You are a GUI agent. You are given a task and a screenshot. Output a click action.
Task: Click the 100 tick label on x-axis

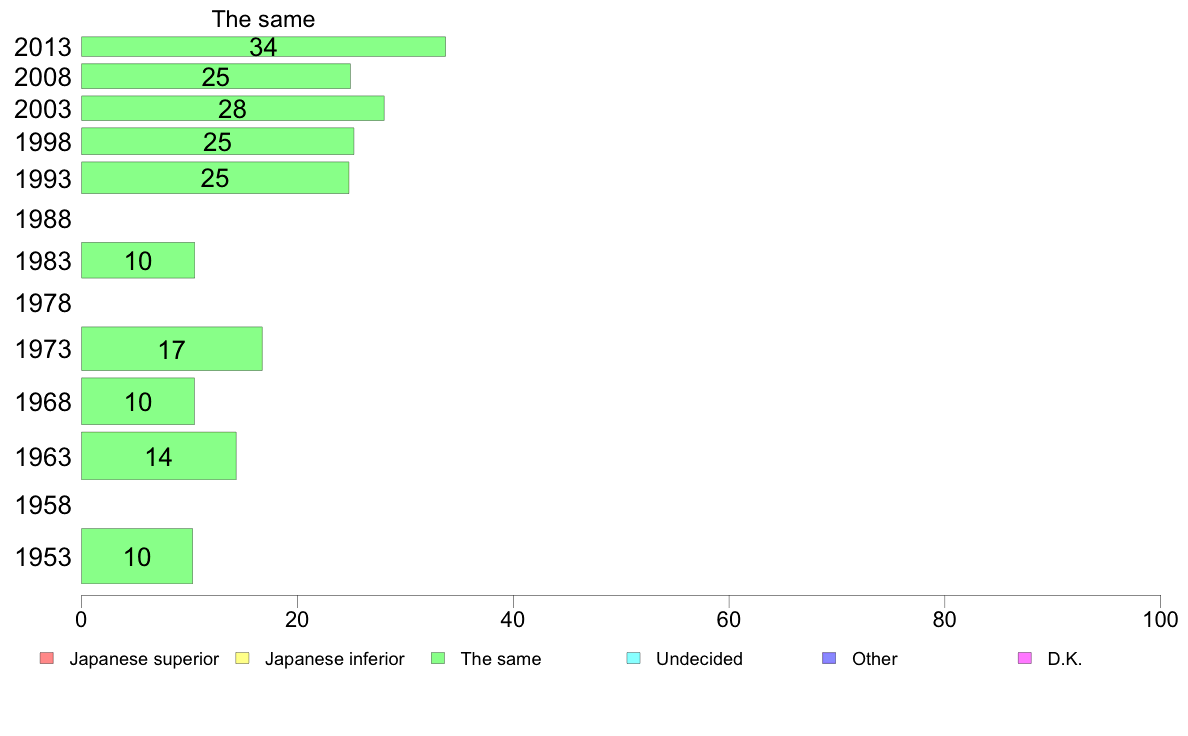pyautogui.click(x=1160, y=620)
